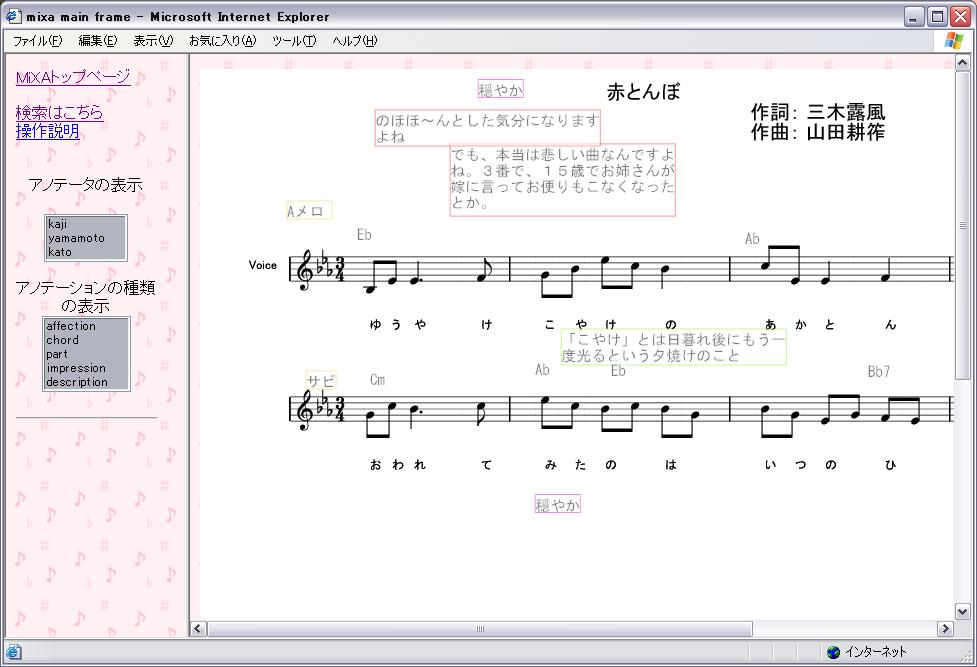Click the treble clef on the first staff
The height and width of the screenshot is (667, 977).
(x=305, y=271)
